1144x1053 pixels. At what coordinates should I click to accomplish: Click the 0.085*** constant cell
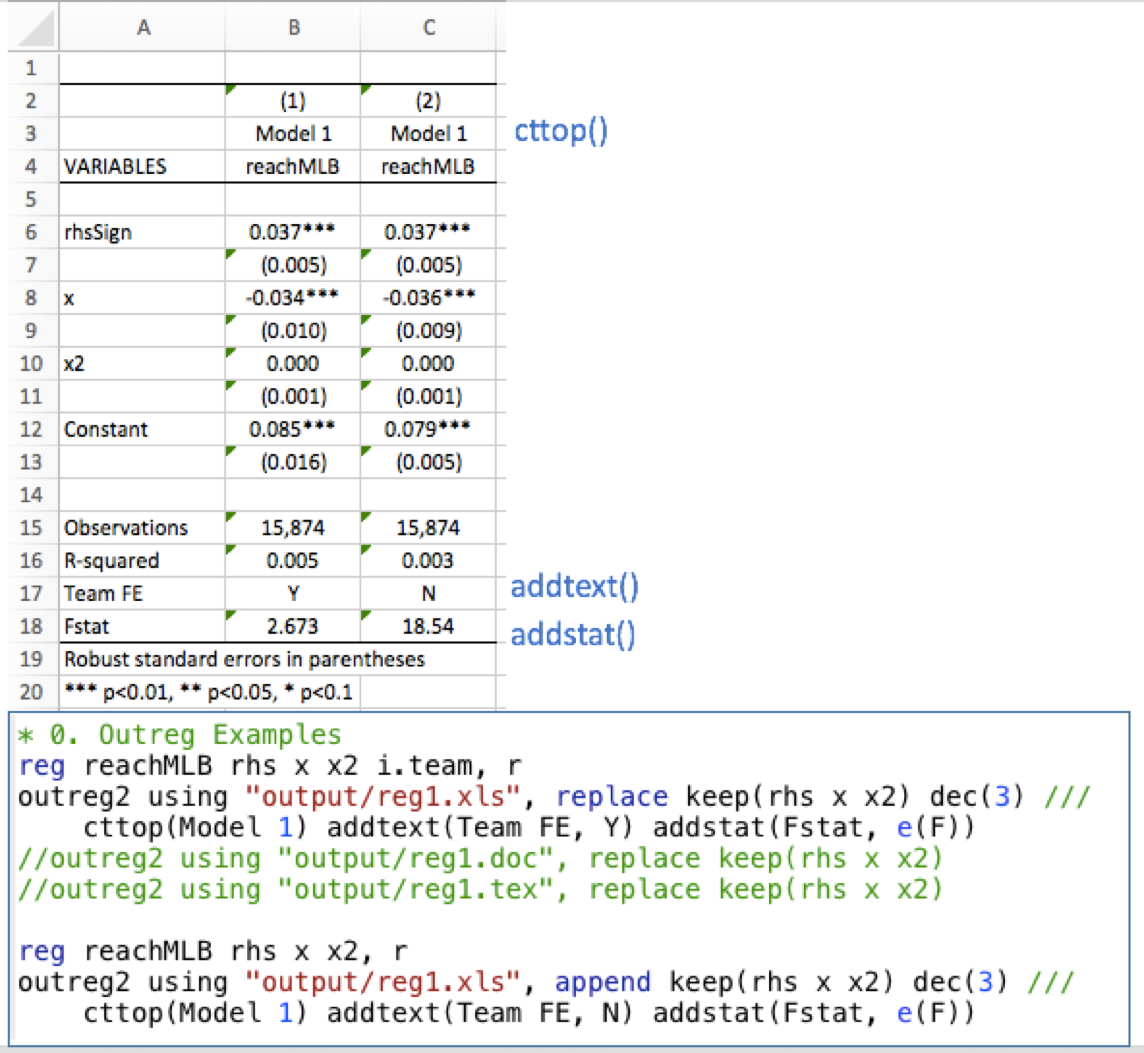click(293, 429)
